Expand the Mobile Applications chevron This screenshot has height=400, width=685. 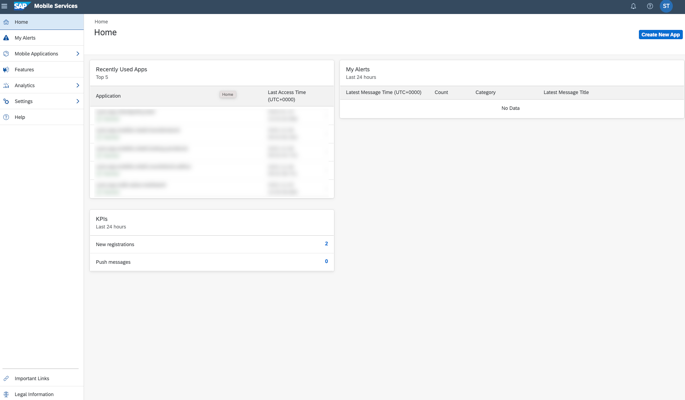[78, 54]
